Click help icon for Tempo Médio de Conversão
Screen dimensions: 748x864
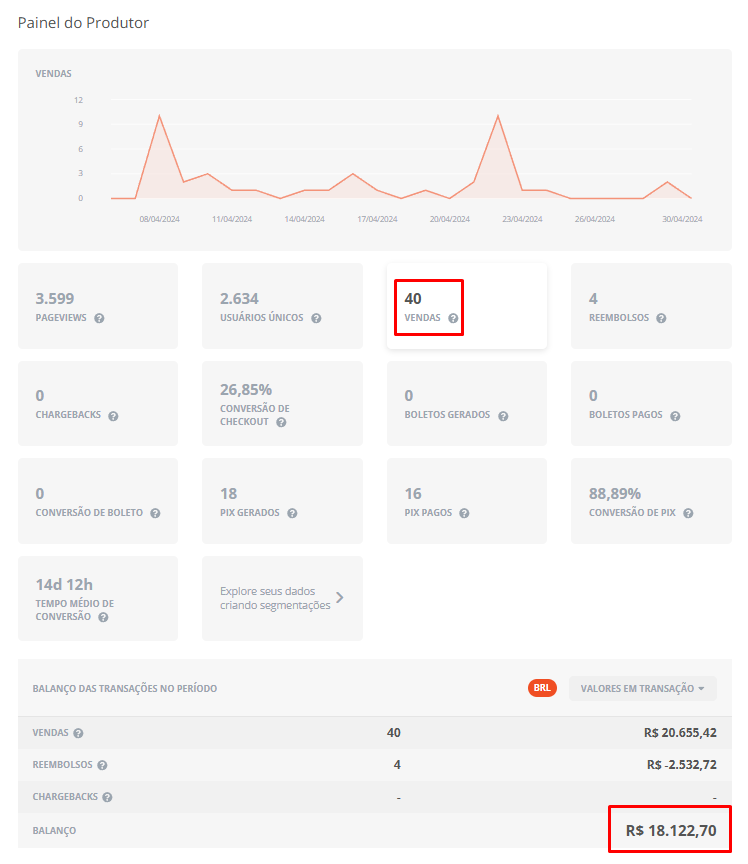103,617
